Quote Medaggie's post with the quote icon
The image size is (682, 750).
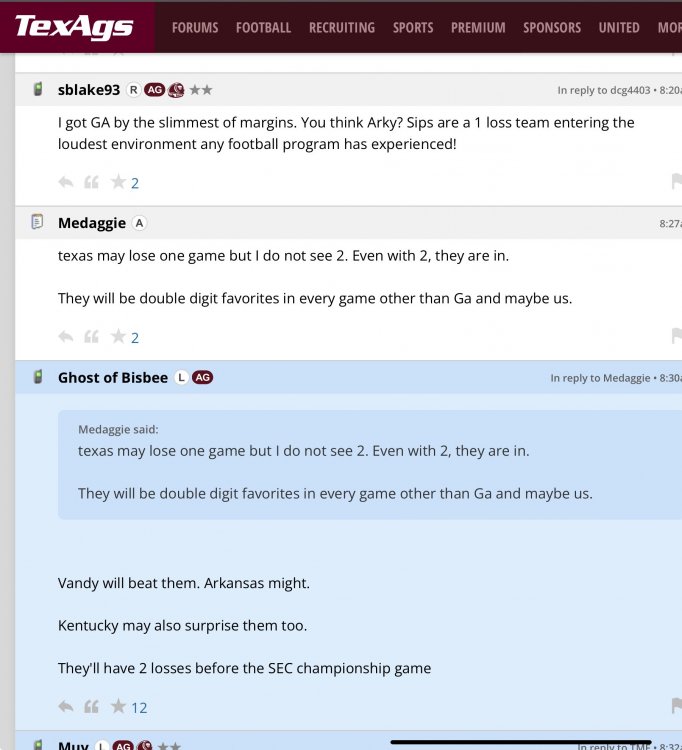coord(91,337)
